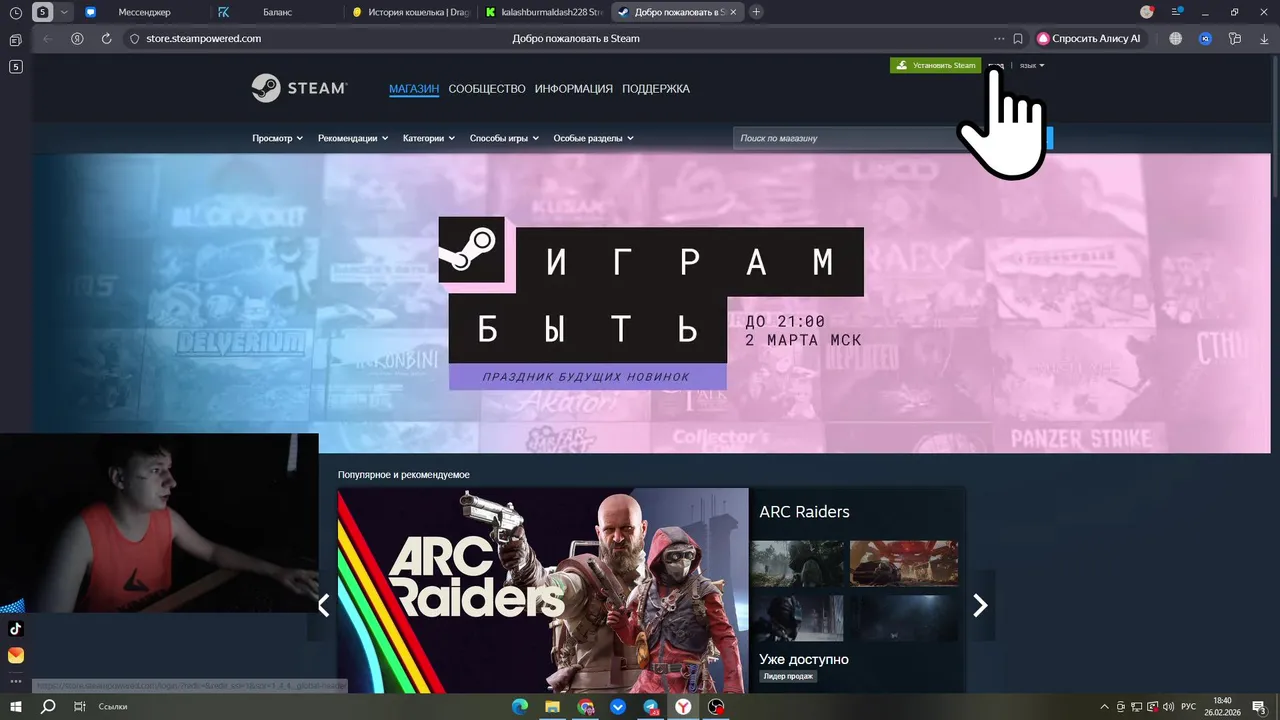Bookmark this page icon

1018,38
